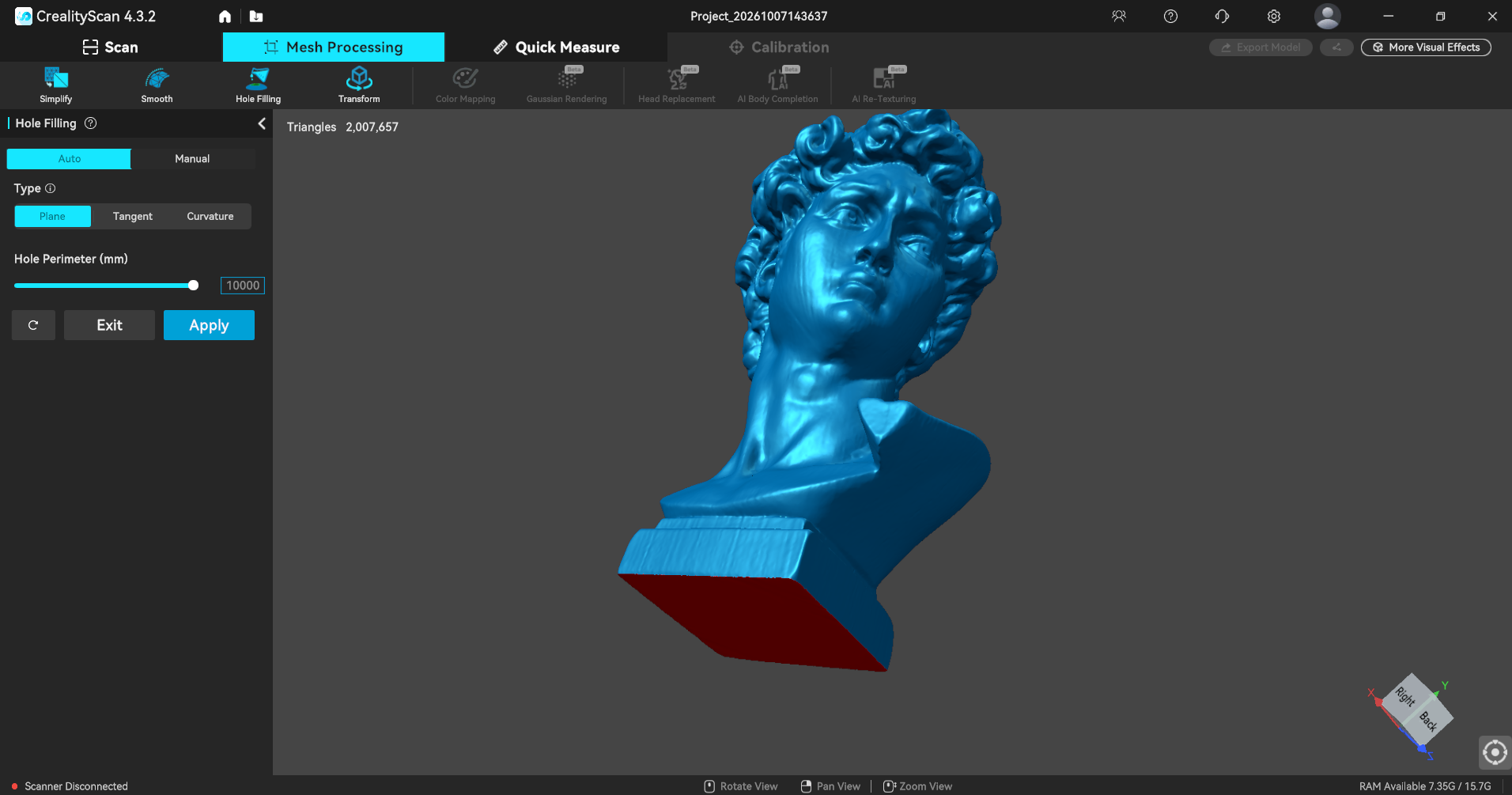Click the AI Re-Texturing icon
Image resolution: width=1512 pixels, height=795 pixels.
(884, 78)
